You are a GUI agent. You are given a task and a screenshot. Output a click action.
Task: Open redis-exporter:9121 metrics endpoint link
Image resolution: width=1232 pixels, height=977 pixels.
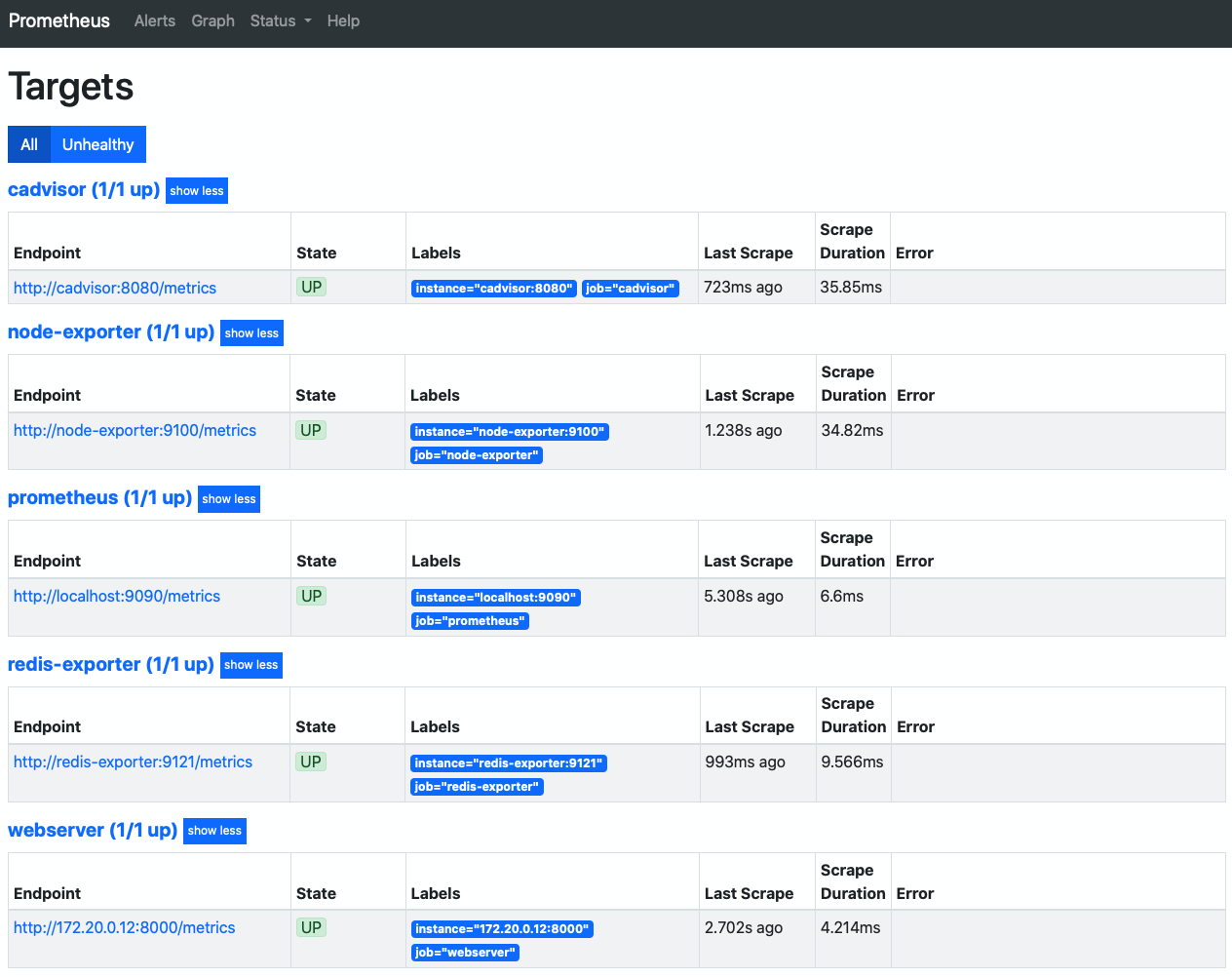click(x=133, y=762)
